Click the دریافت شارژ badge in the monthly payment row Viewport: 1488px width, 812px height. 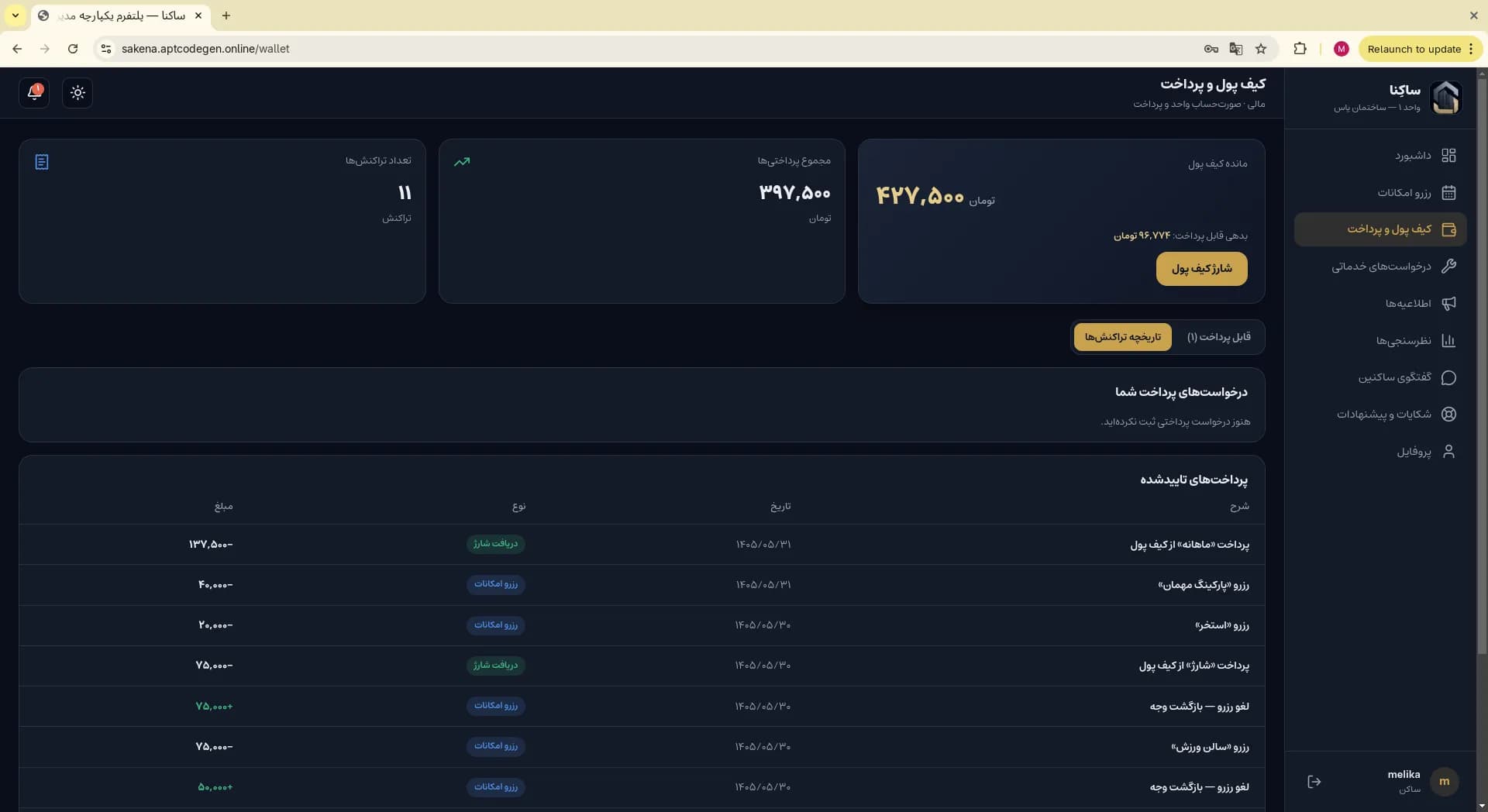(x=496, y=544)
